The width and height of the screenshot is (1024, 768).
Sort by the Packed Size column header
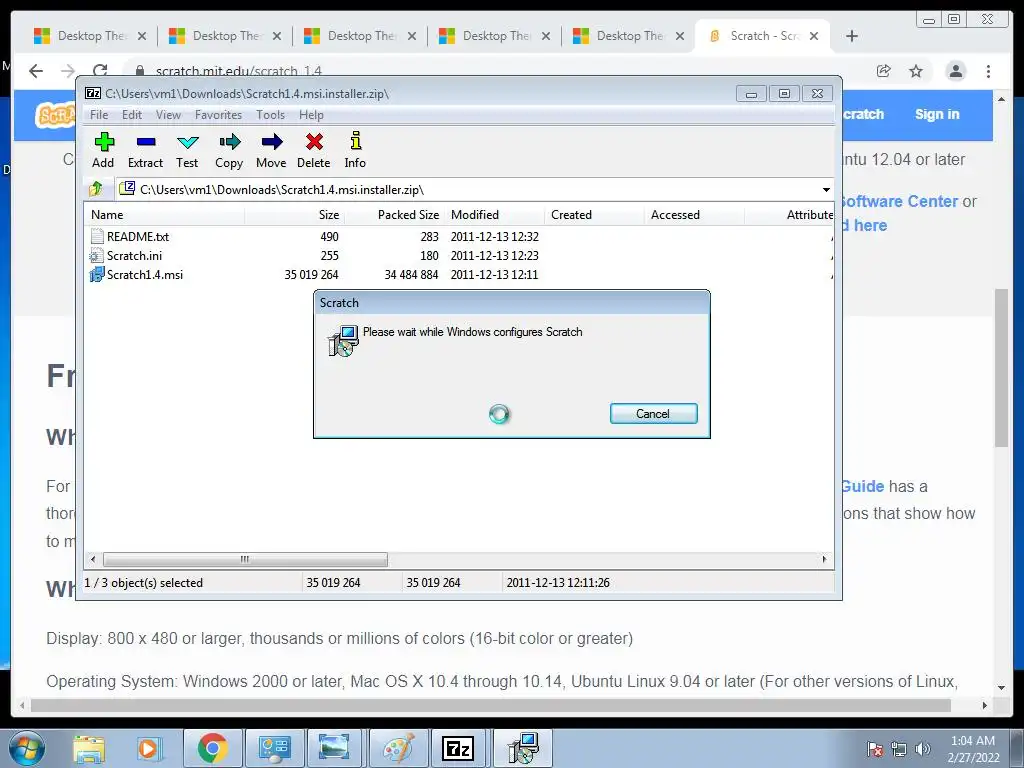point(394,215)
